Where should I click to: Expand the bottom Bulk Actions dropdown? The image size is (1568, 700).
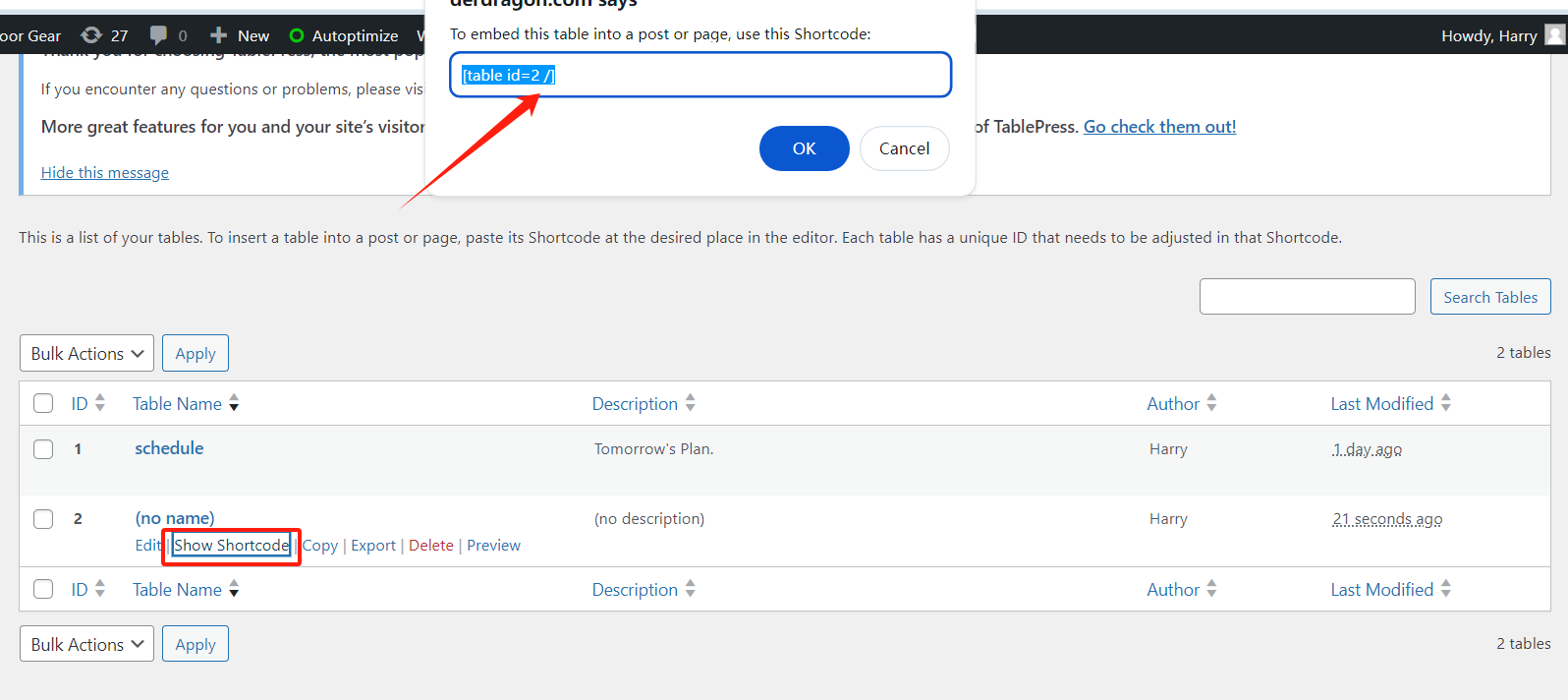click(x=86, y=645)
